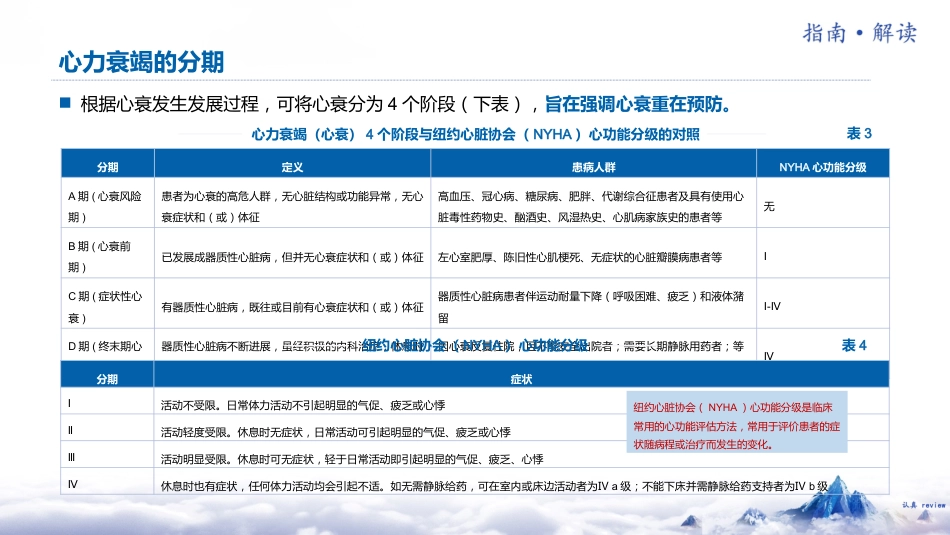950x535 pixels.
Task: Click the symptom row 休息时也有症状
Action: tap(494, 486)
